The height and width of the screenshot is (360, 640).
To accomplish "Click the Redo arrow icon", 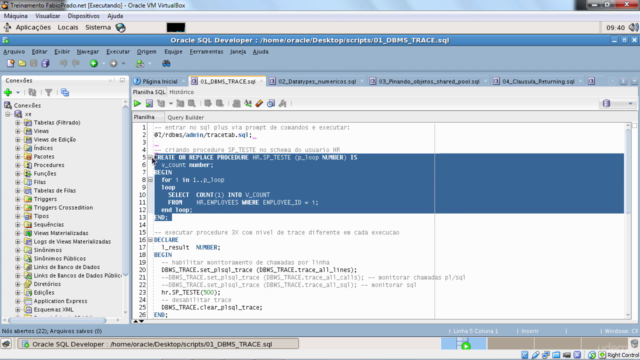I will [x=76, y=63].
